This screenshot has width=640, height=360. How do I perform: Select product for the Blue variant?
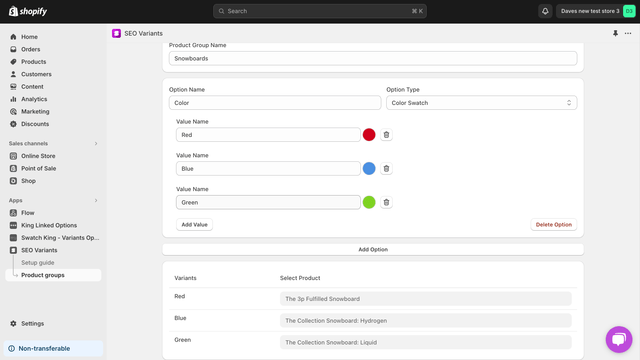coord(426,320)
